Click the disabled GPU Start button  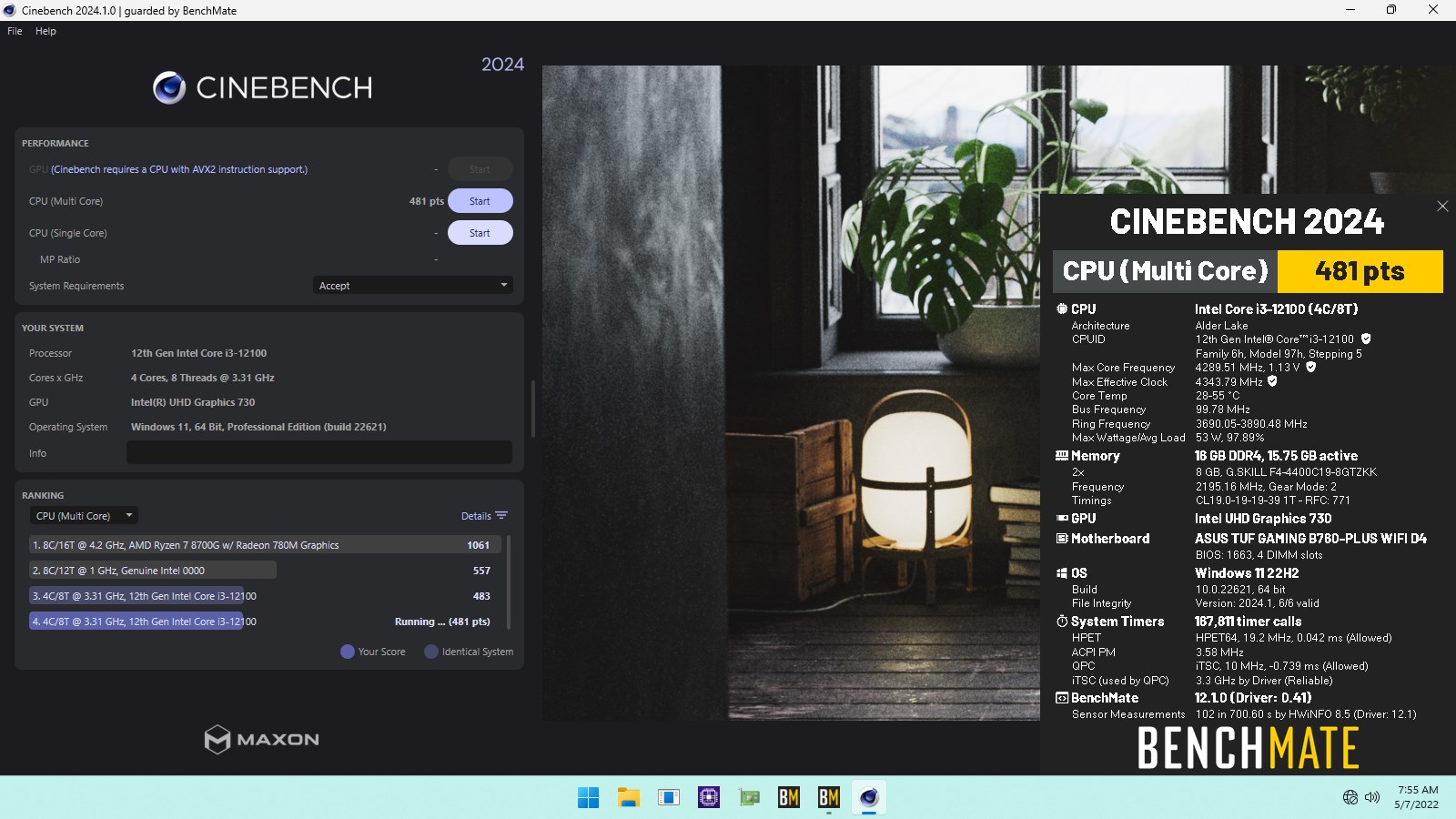(480, 169)
